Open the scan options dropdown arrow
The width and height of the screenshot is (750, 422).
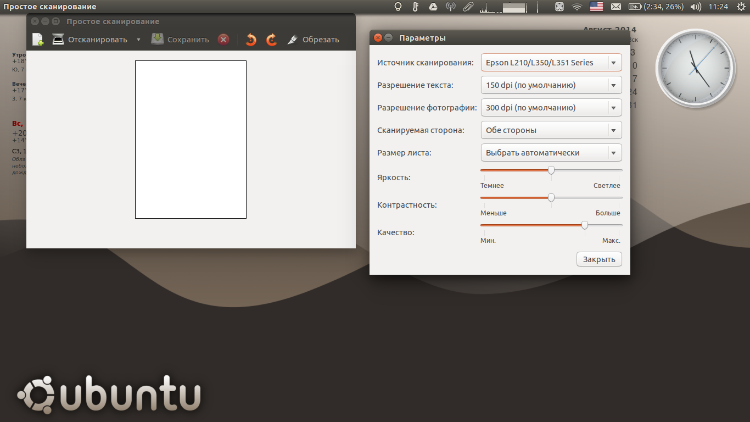138,40
